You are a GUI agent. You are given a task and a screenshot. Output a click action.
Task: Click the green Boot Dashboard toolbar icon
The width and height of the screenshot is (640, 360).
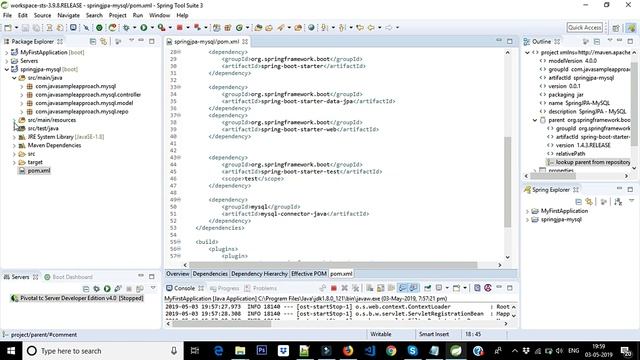(x=99, y=28)
